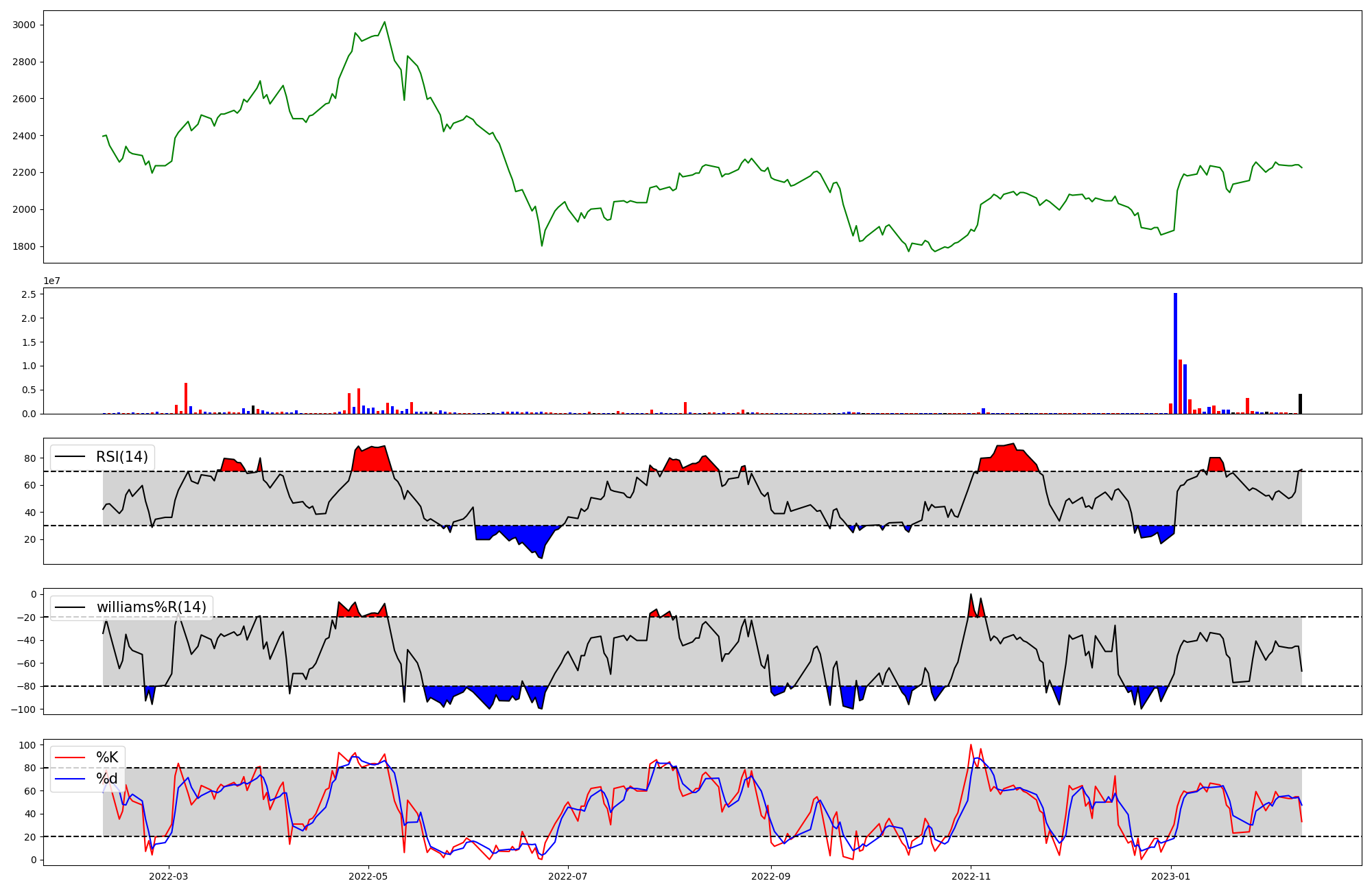Click the 1e7 volume scale label
Screen dimensions: 1372x892
click(x=51, y=281)
